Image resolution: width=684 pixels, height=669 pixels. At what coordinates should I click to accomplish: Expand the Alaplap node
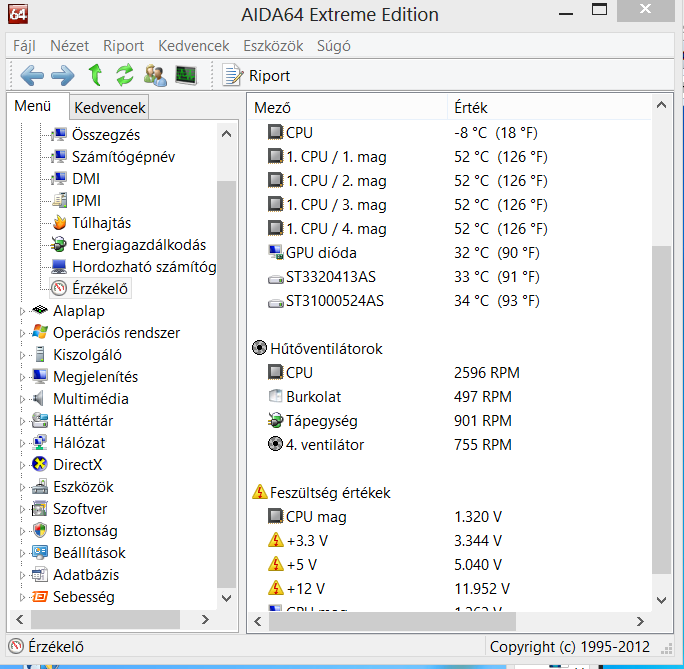tap(22, 311)
